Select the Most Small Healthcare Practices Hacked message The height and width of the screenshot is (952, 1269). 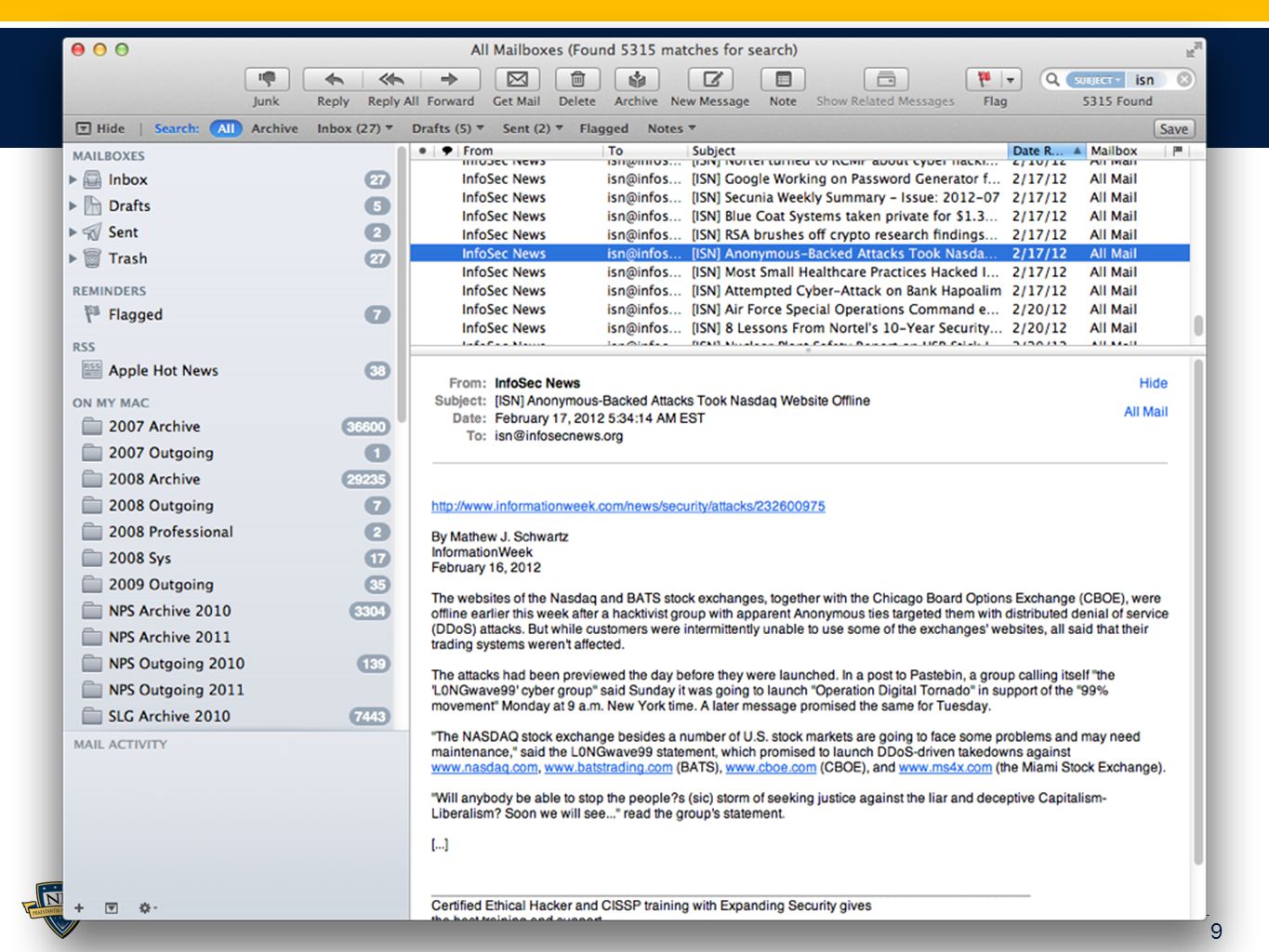tap(800, 271)
